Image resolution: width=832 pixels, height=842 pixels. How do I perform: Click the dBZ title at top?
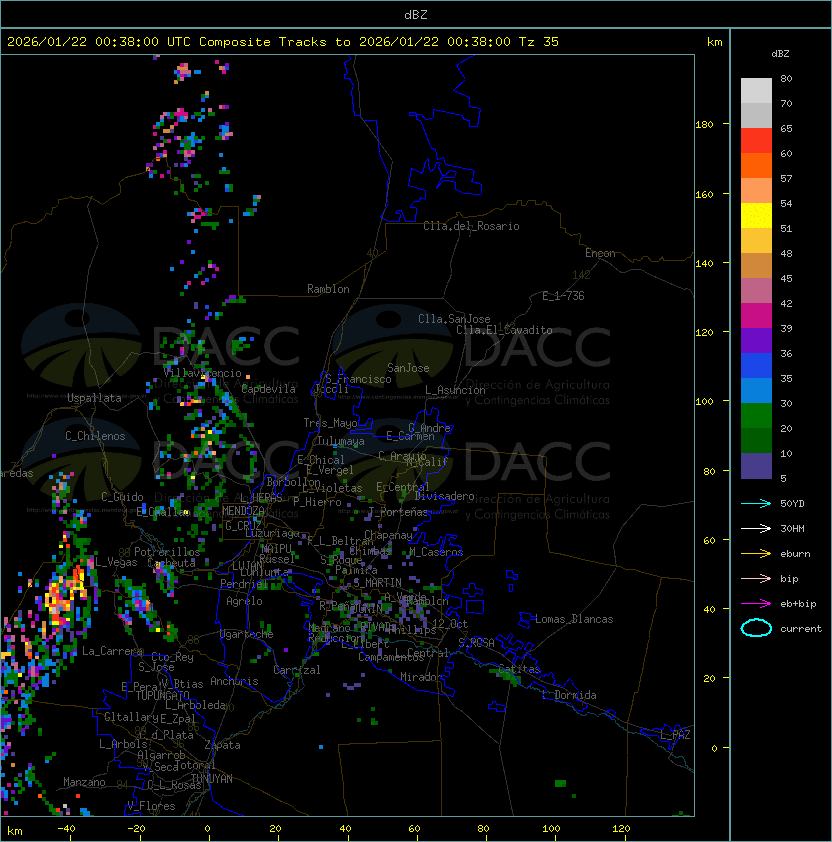[x=416, y=14]
